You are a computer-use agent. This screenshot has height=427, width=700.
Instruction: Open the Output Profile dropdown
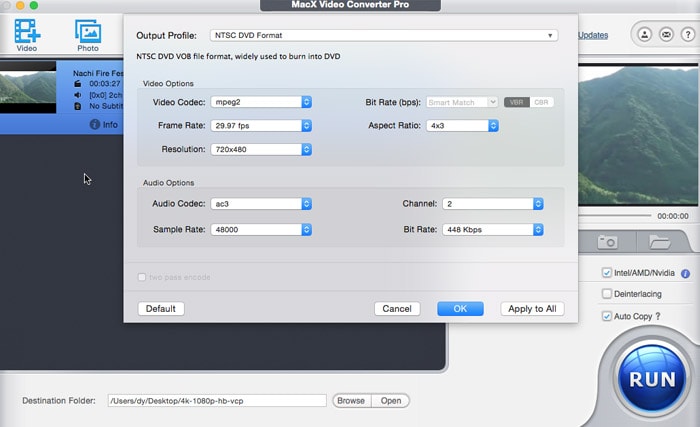click(x=383, y=35)
